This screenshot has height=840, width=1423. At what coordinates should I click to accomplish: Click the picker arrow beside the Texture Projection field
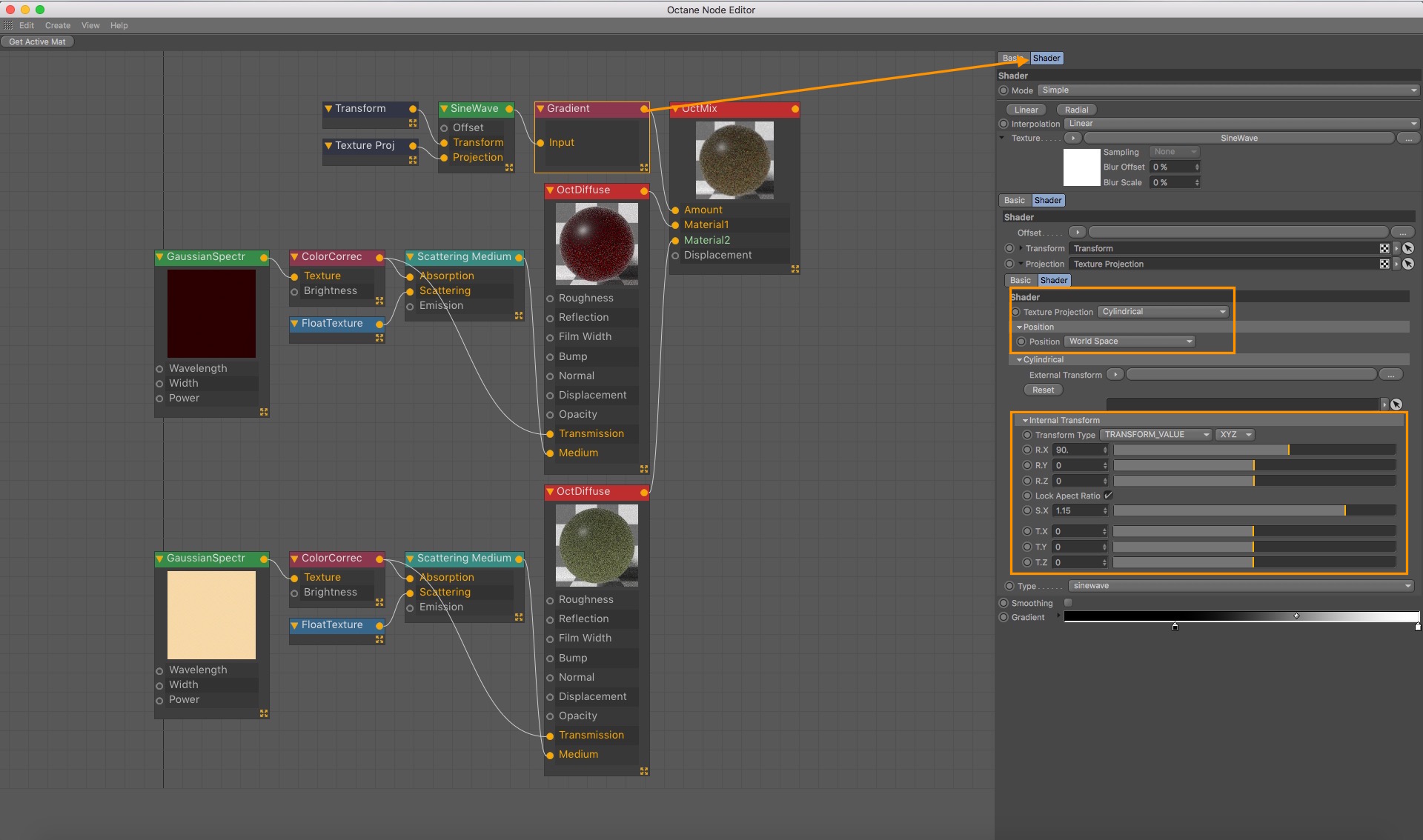1407,264
